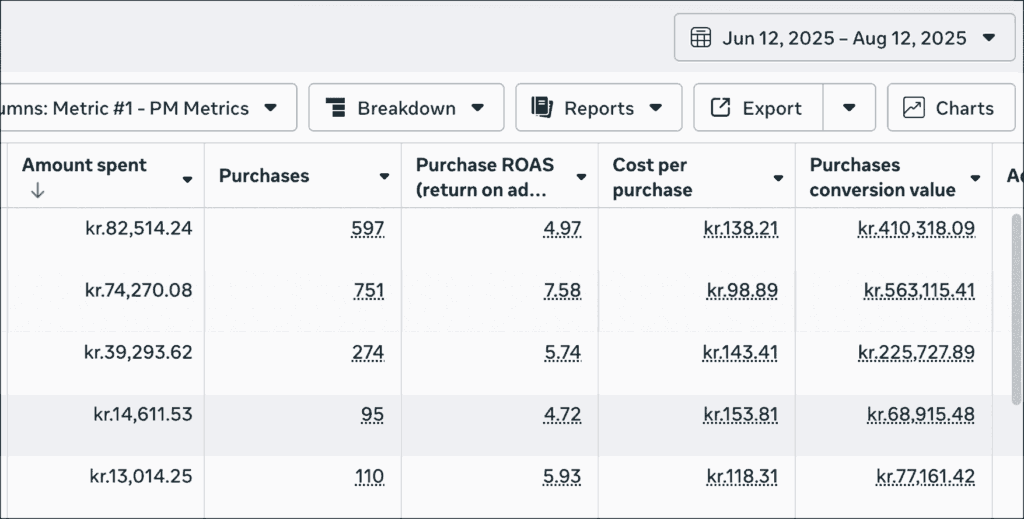Click the Breakdown stacked-bars icon
This screenshot has width=1024, height=519.
(335, 108)
